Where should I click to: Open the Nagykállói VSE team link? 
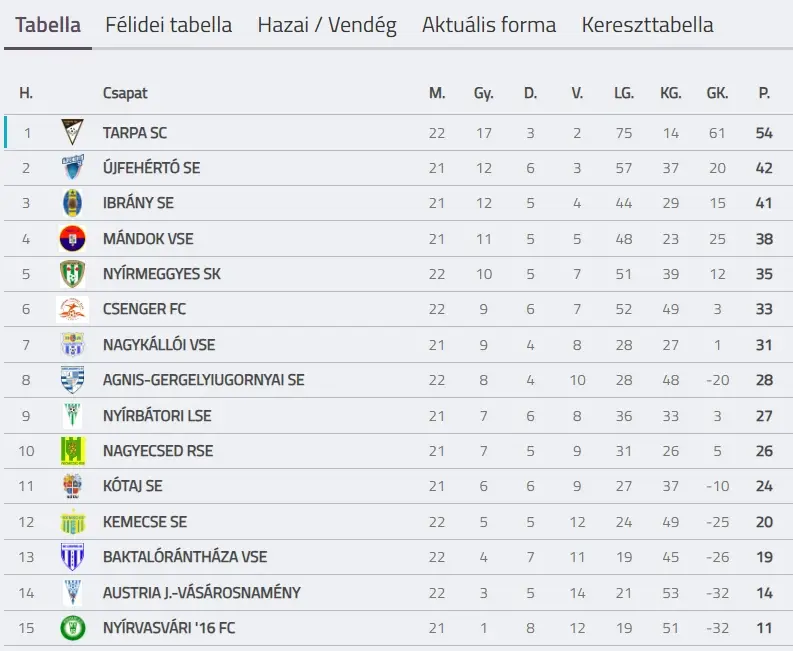coord(159,345)
